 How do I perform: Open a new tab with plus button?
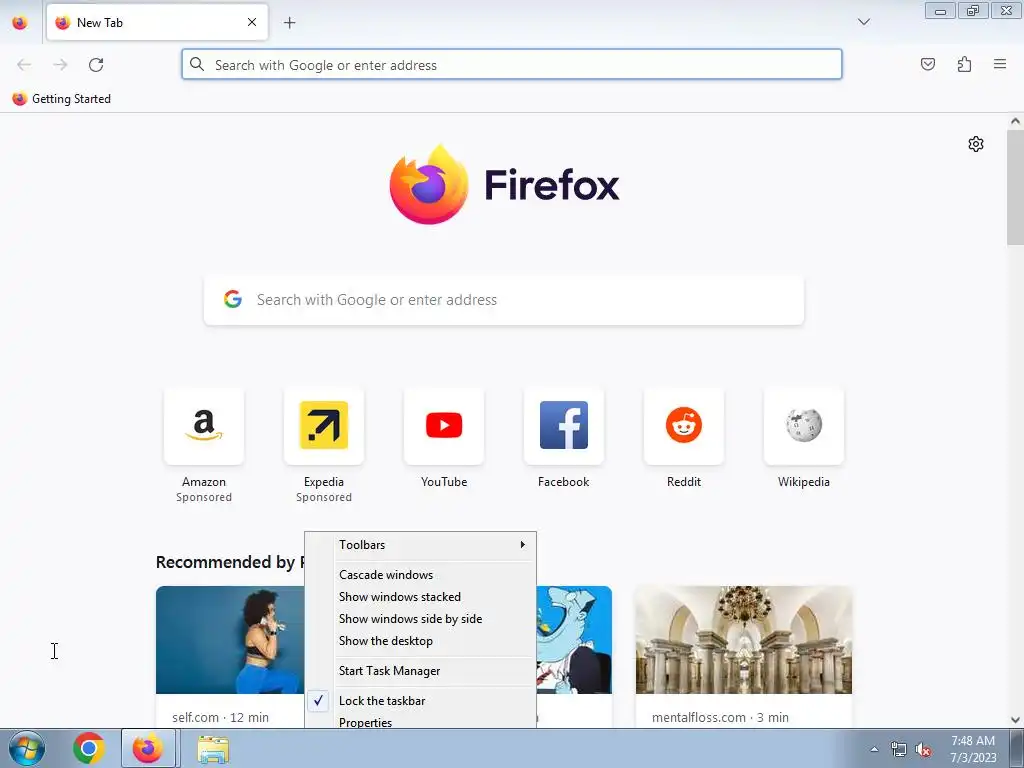[x=290, y=23]
